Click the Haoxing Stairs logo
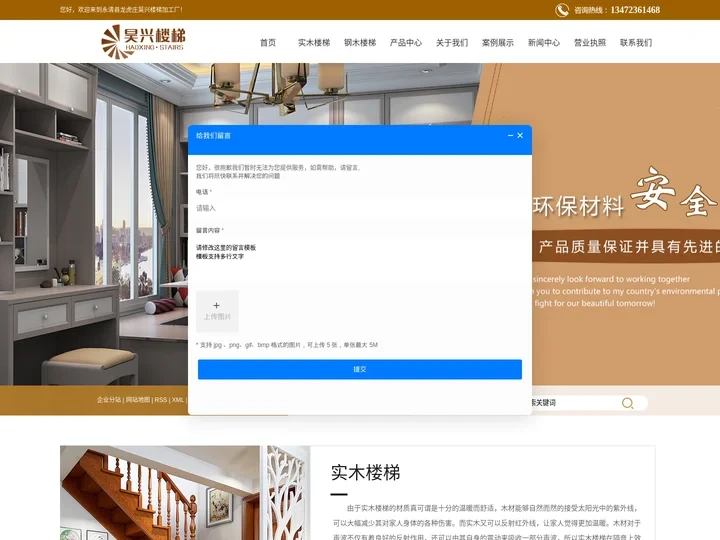This screenshot has width=720, height=540. [143, 42]
